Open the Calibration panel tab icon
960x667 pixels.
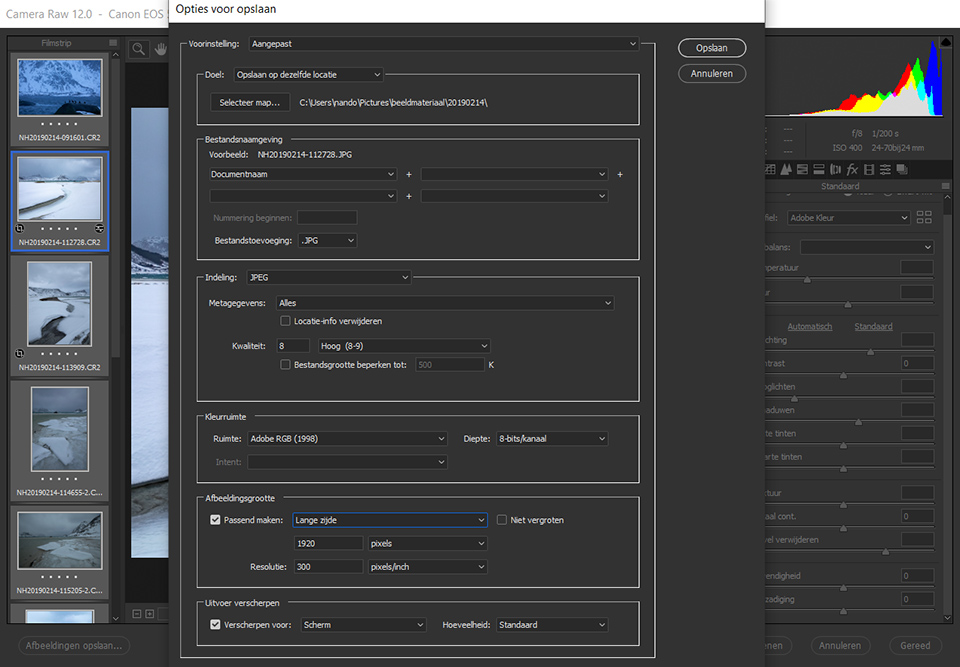(869, 170)
